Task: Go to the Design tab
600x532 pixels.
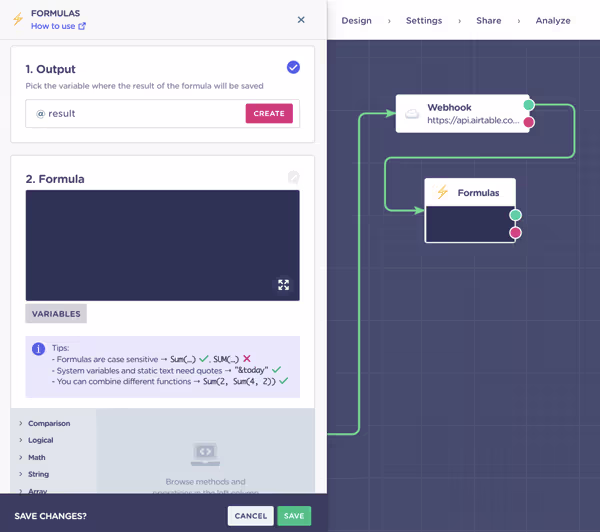Action: click(x=357, y=21)
